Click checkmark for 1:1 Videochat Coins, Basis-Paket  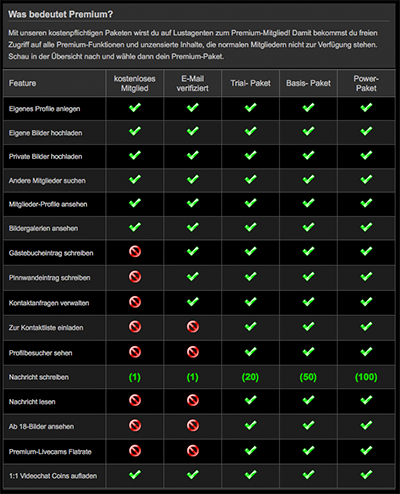pos(308,474)
